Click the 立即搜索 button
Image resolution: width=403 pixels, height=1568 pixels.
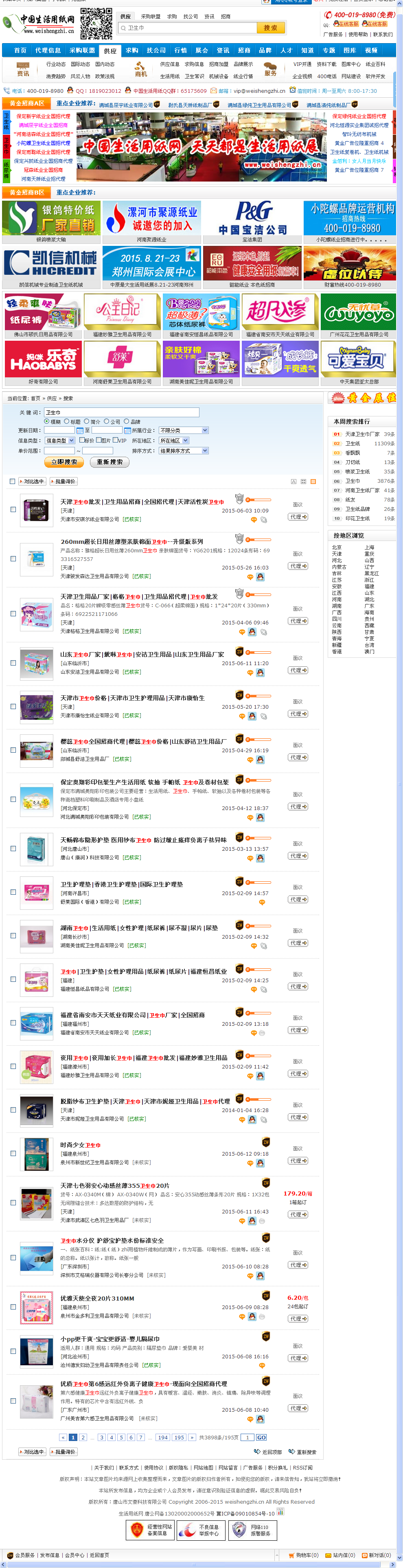(64, 462)
